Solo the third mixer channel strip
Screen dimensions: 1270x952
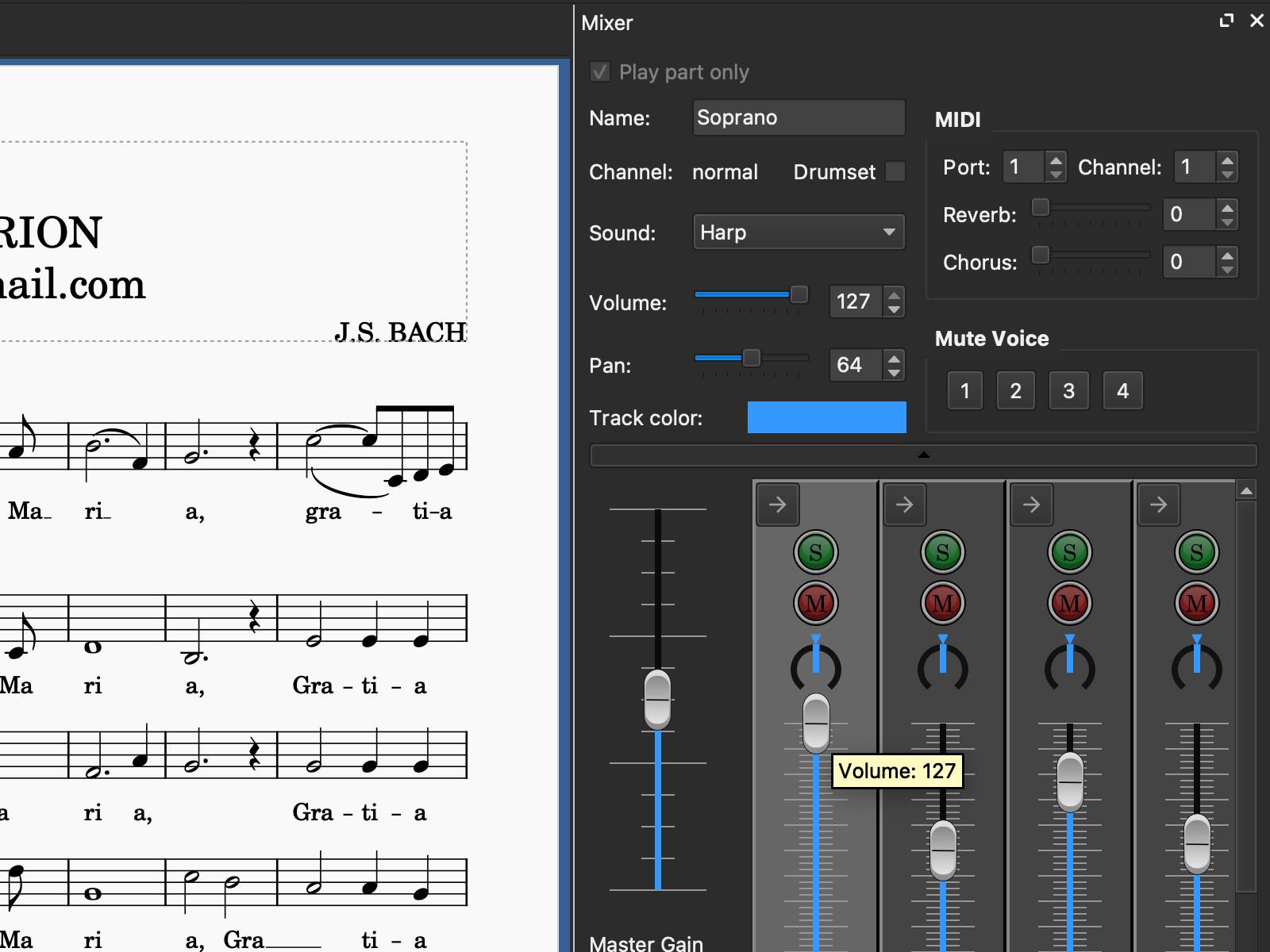pyautogui.click(x=1069, y=552)
